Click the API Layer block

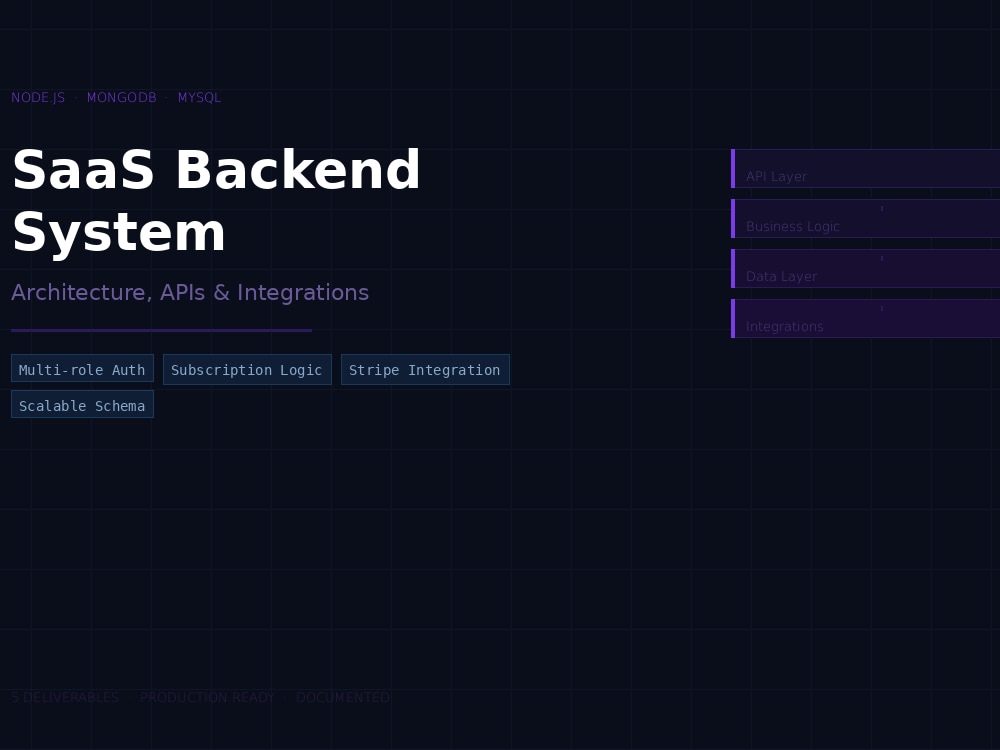click(865, 168)
